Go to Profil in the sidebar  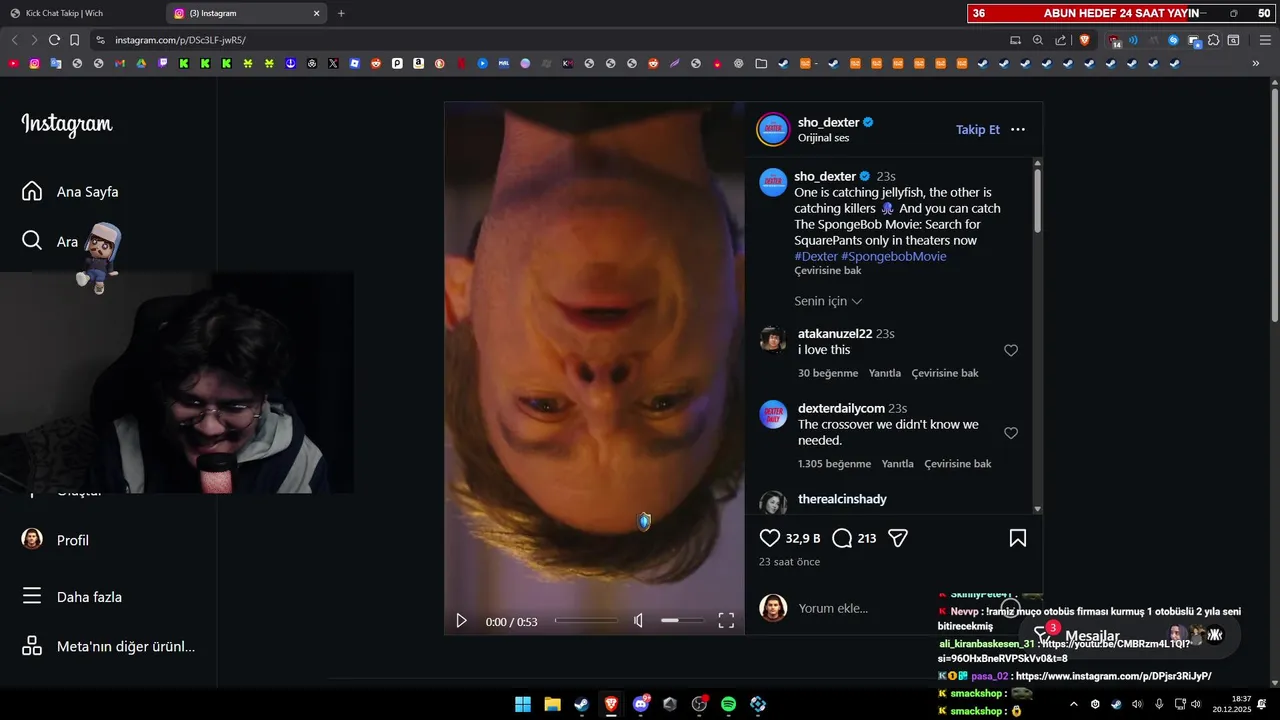[x=56, y=540]
